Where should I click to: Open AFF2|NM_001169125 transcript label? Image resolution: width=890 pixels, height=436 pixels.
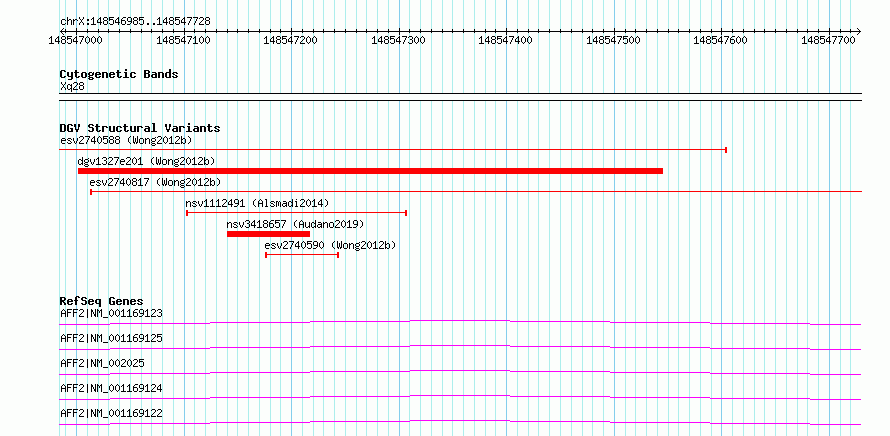pyautogui.click(x=111, y=338)
